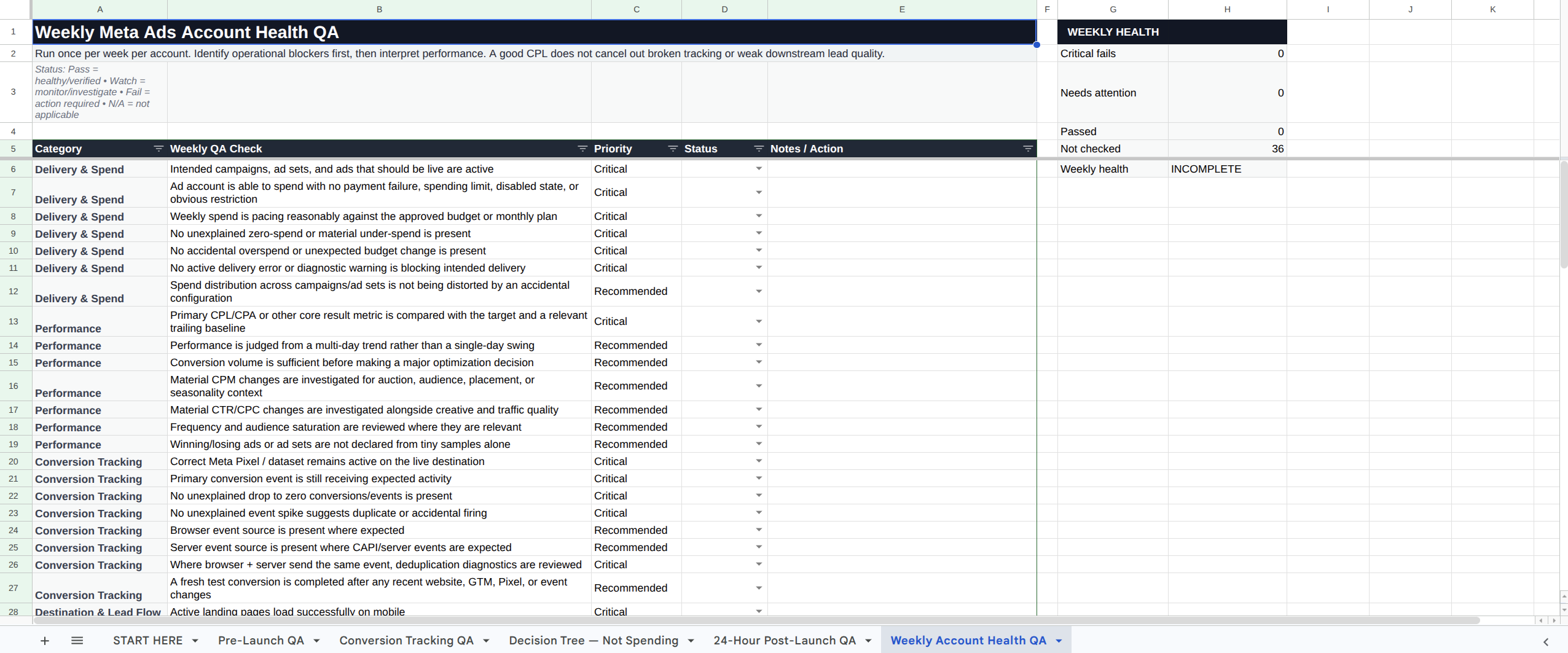The image size is (1568, 653).
Task: Open Status dropdown for 'Ad account is able to spend' row
Action: pyautogui.click(x=759, y=193)
